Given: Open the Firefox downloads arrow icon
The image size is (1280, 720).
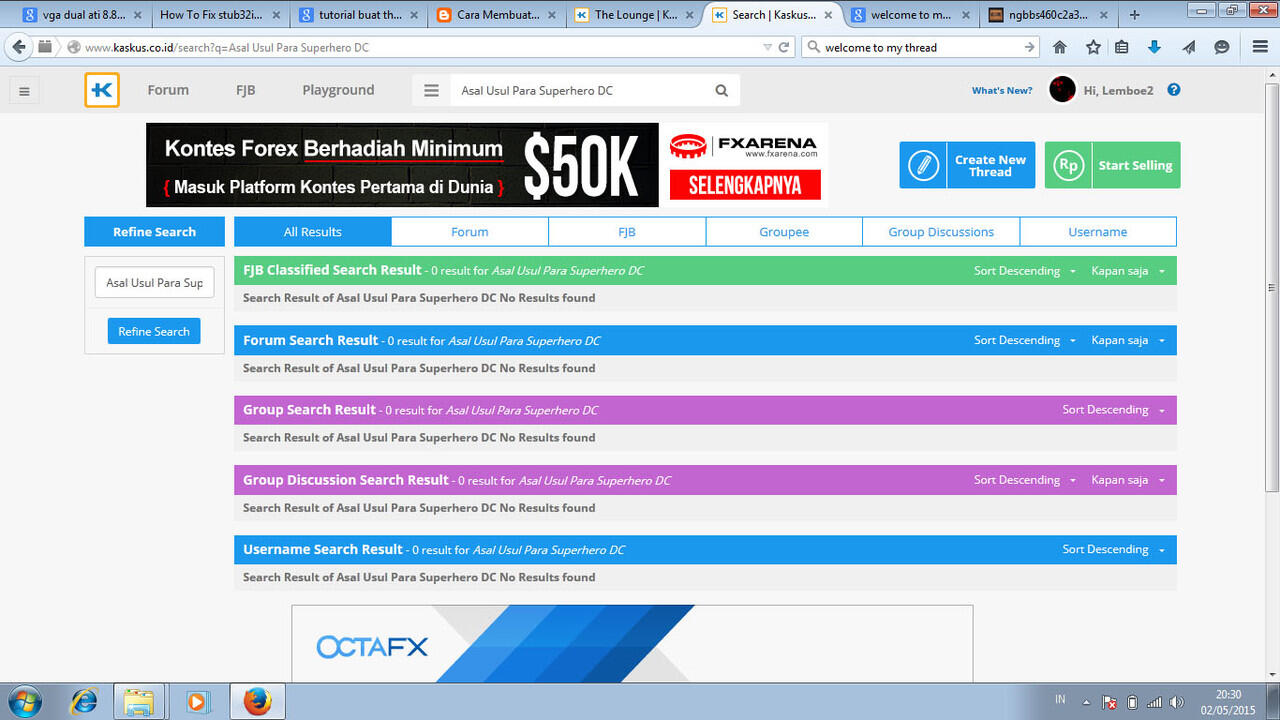Looking at the screenshot, I should [x=1154, y=47].
